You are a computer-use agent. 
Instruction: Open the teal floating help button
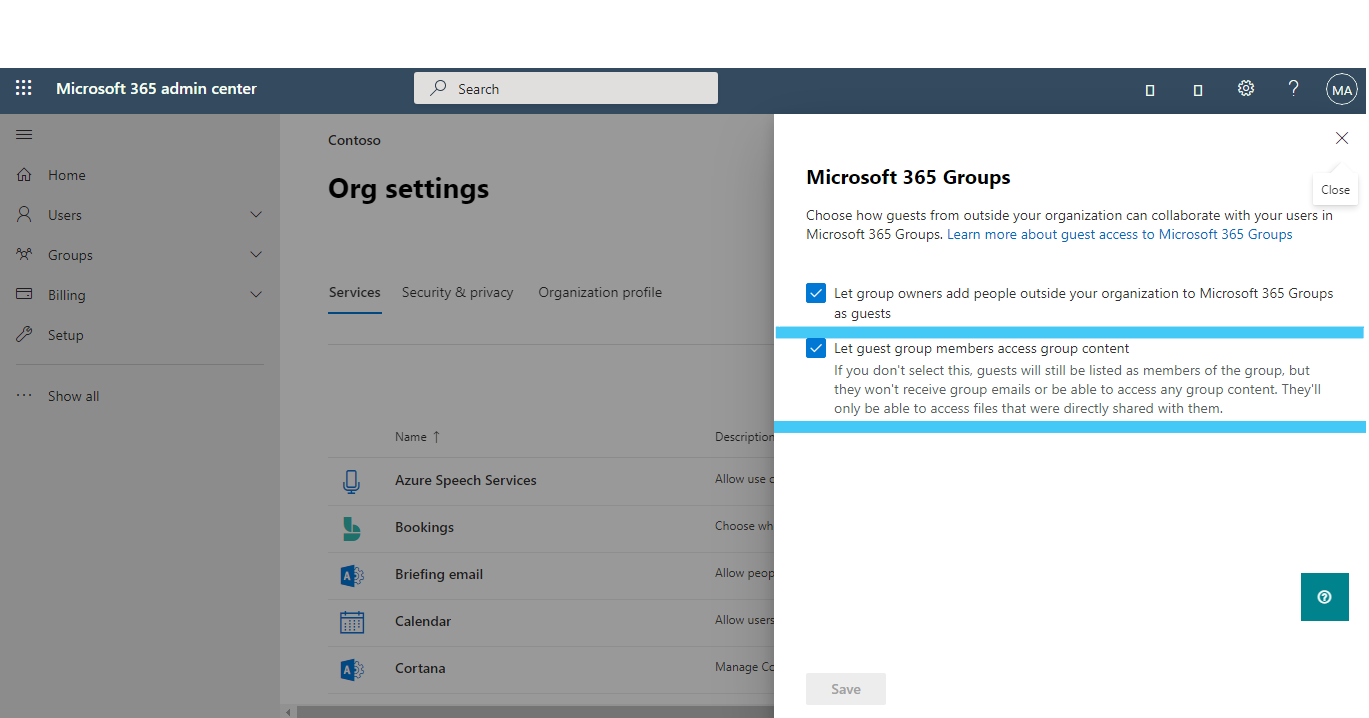(1324, 596)
